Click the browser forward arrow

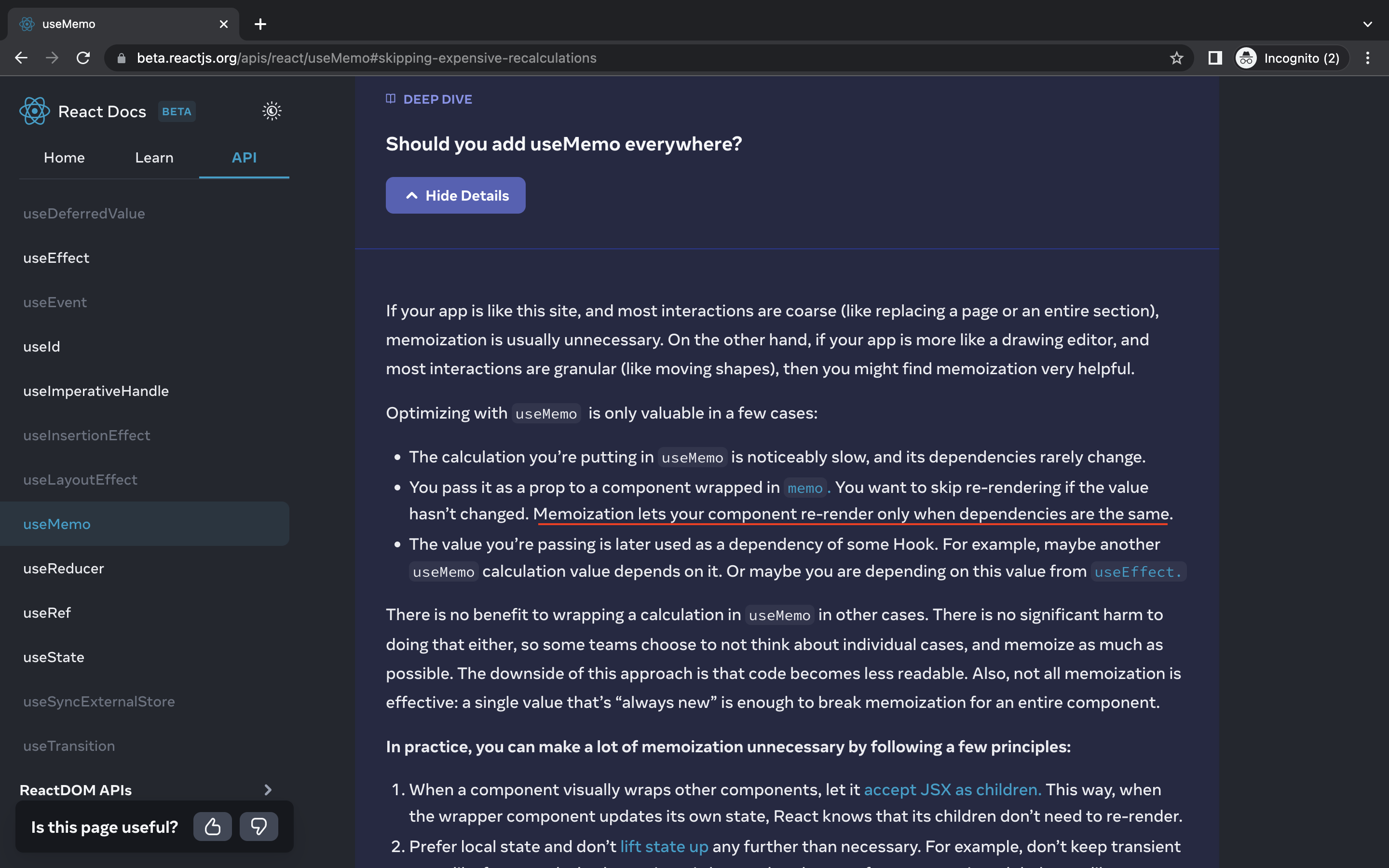click(x=52, y=58)
